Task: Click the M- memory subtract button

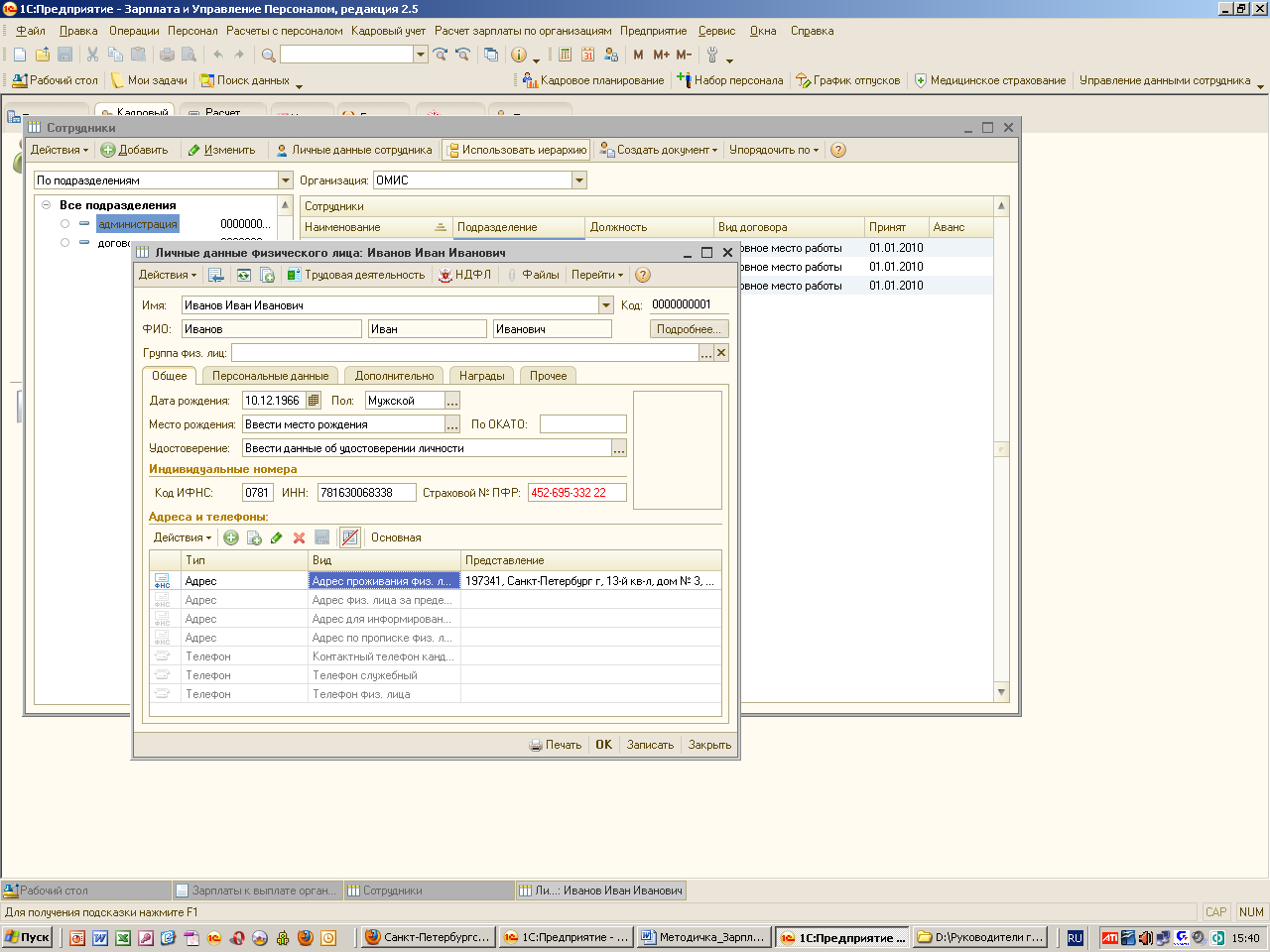Action: (x=684, y=55)
